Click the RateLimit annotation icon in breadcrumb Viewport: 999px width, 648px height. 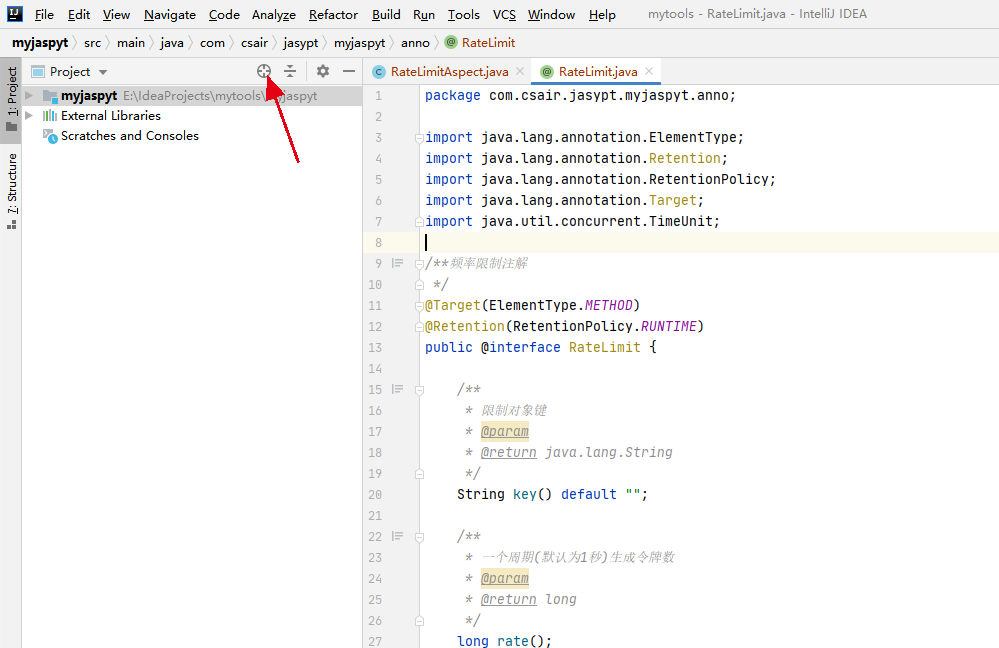[x=451, y=43]
